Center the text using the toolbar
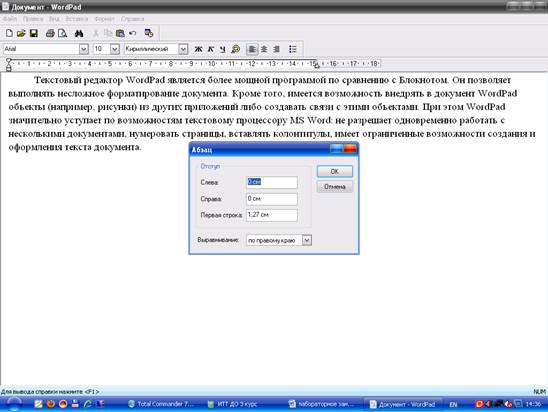Screen dimensions: 548x412 tap(264, 49)
